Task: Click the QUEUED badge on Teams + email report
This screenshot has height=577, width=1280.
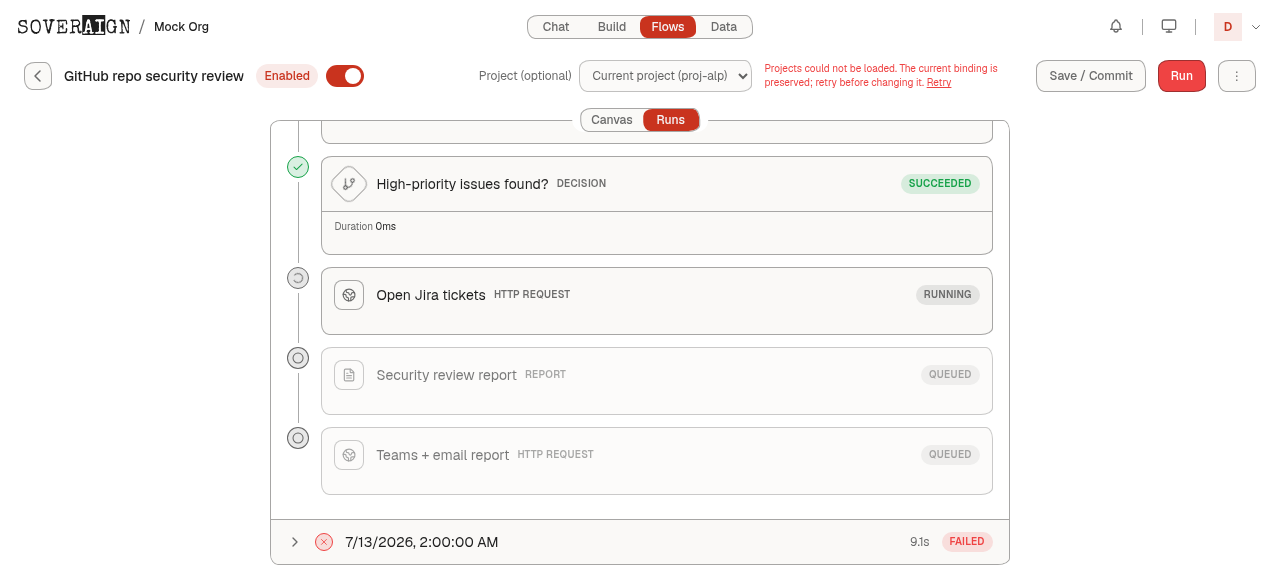Action: [950, 455]
